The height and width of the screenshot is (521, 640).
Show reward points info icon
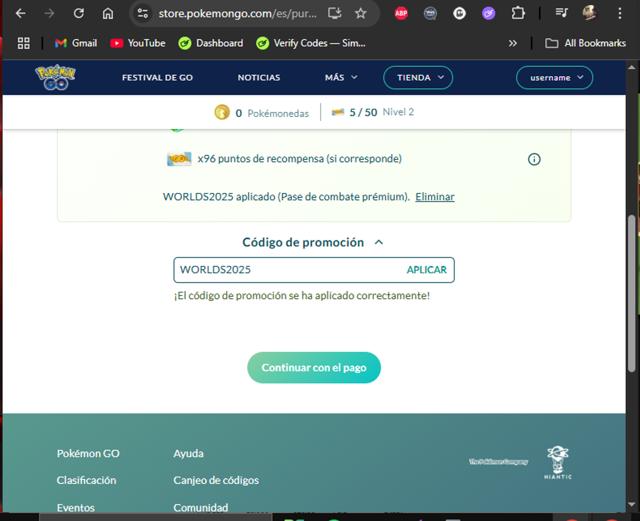pos(534,159)
